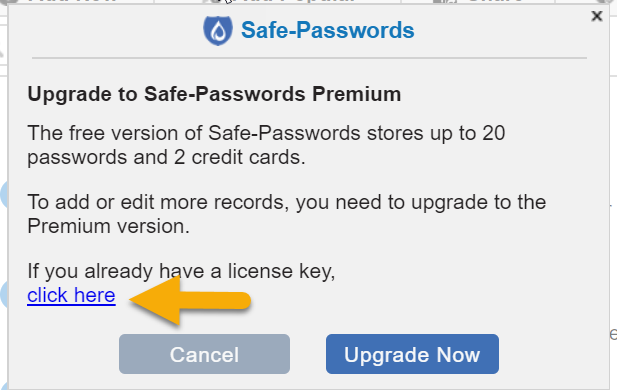The width and height of the screenshot is (617, 390).
Task: Choose the Upgrade Now button
Action: (412, 354)
